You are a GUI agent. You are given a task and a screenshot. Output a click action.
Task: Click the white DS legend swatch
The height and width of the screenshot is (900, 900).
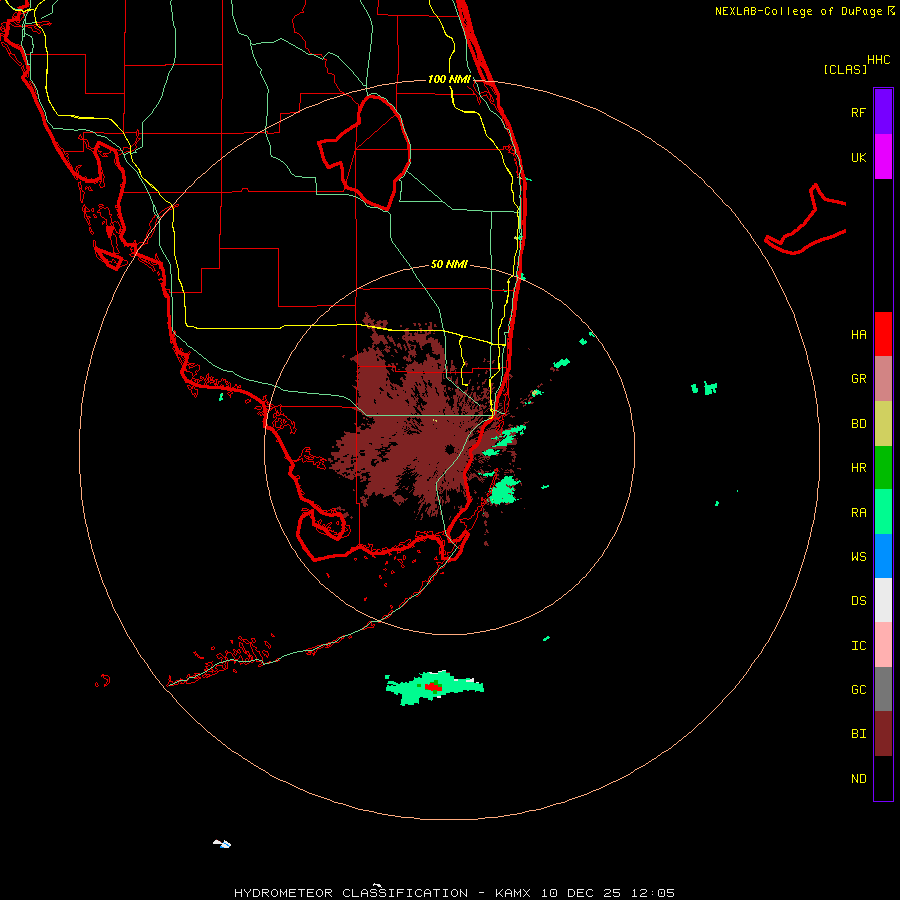coord(883,600)
